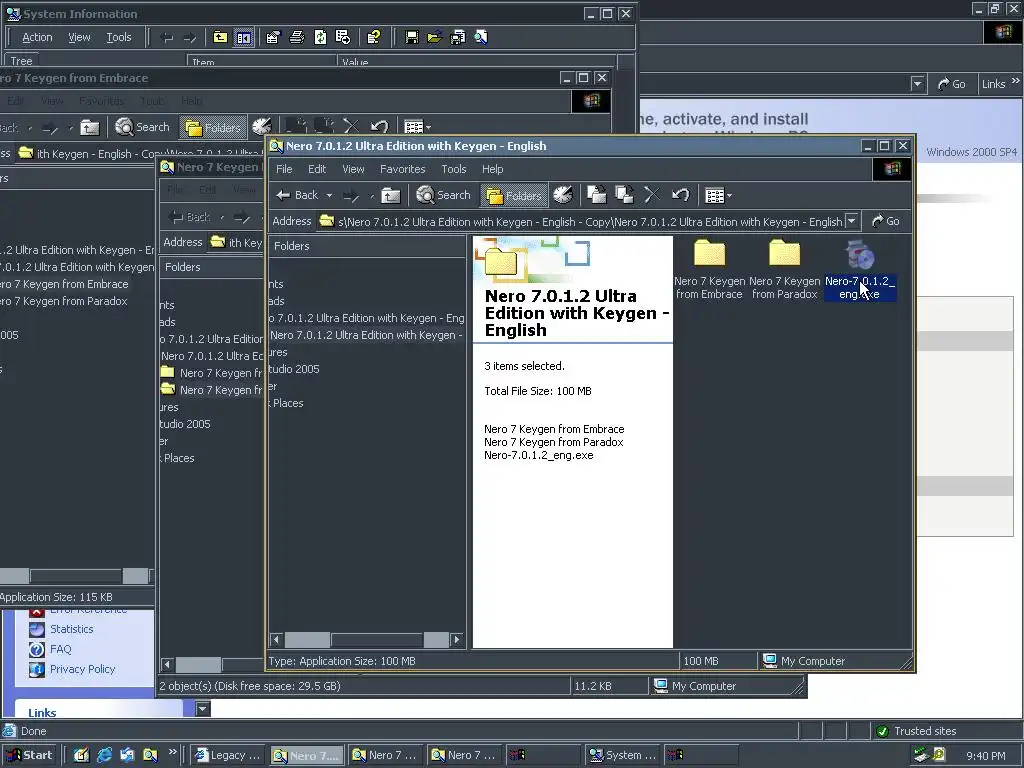Click Start button on taskbar
1024x768 pixels.
pos(29,755)
